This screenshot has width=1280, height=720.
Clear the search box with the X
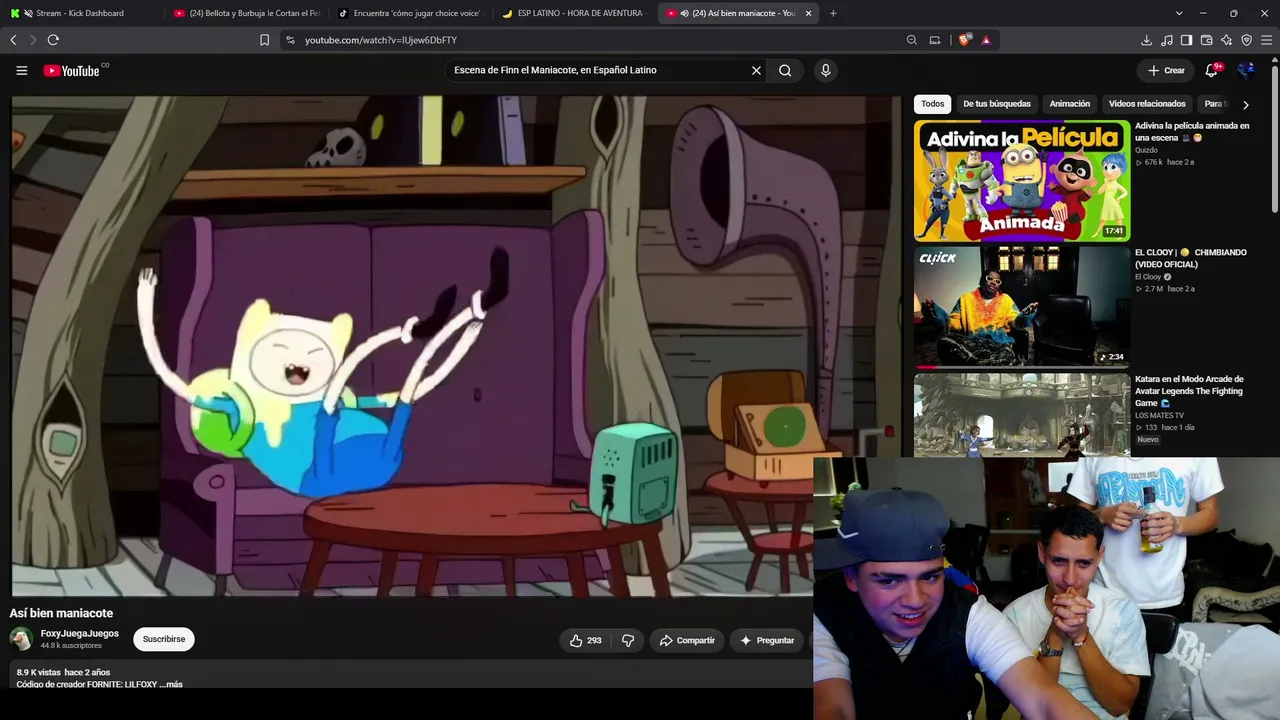756,70
